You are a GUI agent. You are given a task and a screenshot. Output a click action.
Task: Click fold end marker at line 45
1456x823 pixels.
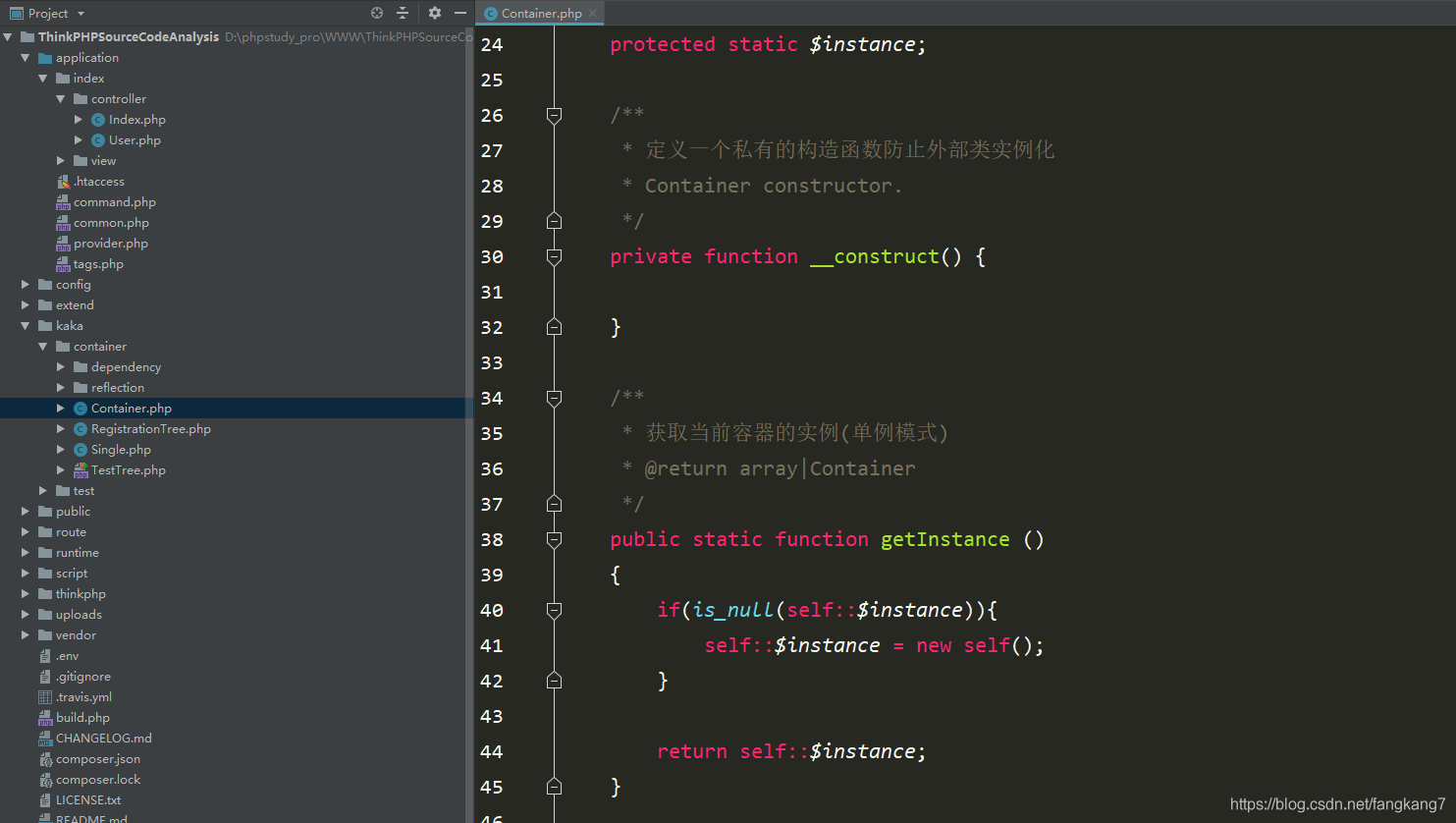554,787
